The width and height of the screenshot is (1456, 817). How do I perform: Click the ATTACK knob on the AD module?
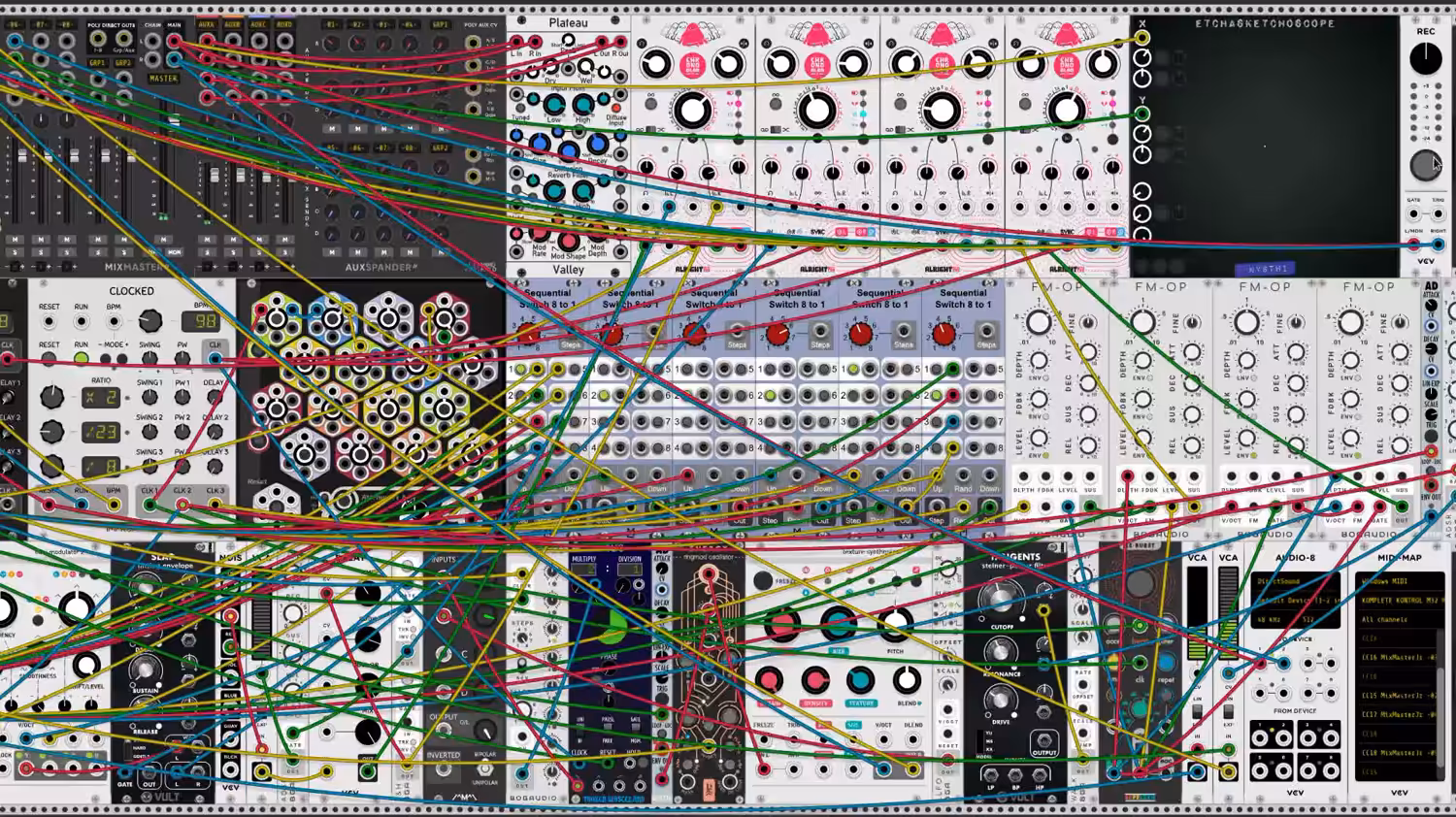click(x=1431, y=305)
